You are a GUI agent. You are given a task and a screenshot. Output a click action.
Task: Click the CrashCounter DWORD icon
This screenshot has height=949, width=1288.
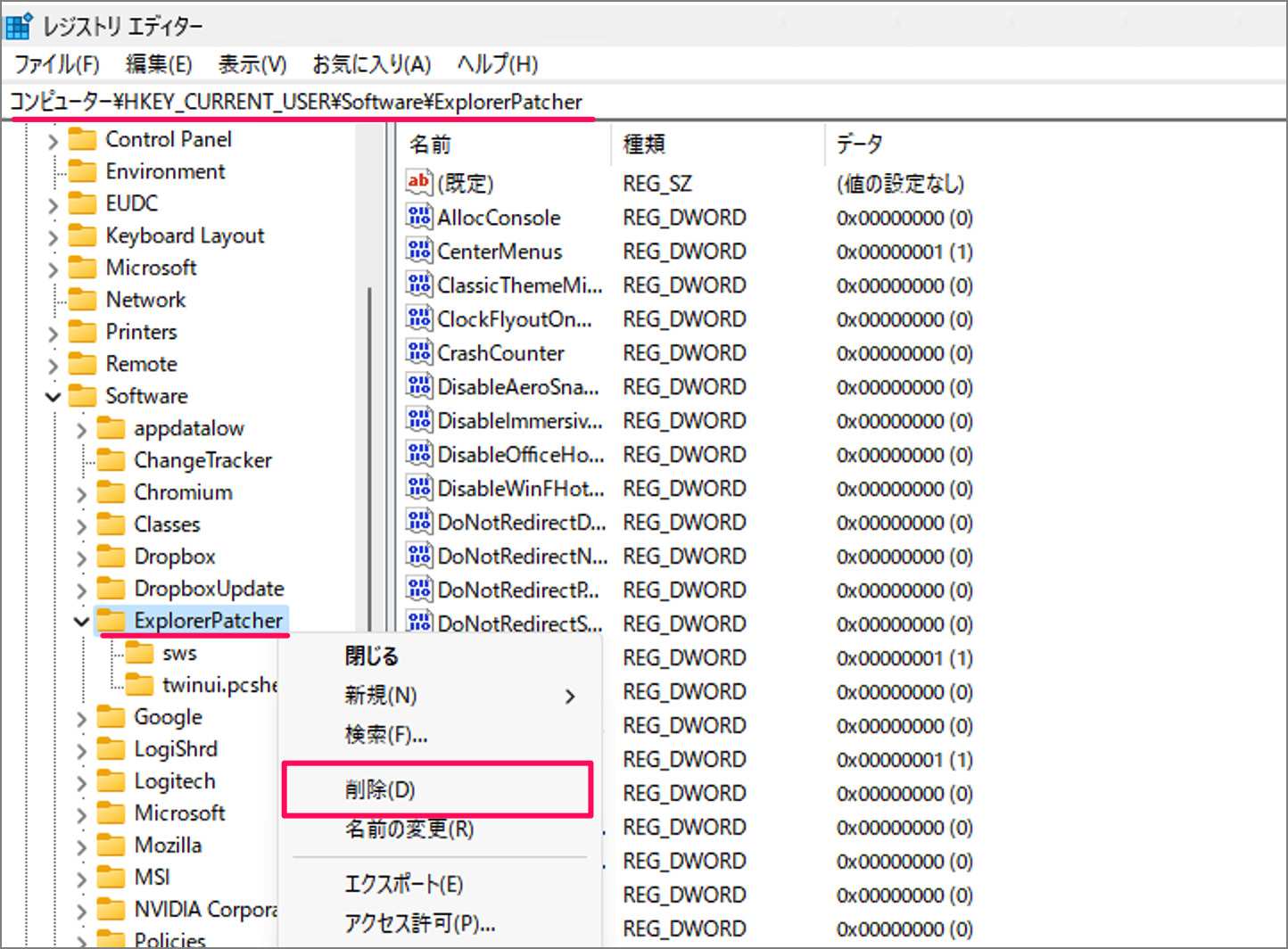(x=417, y=352)
